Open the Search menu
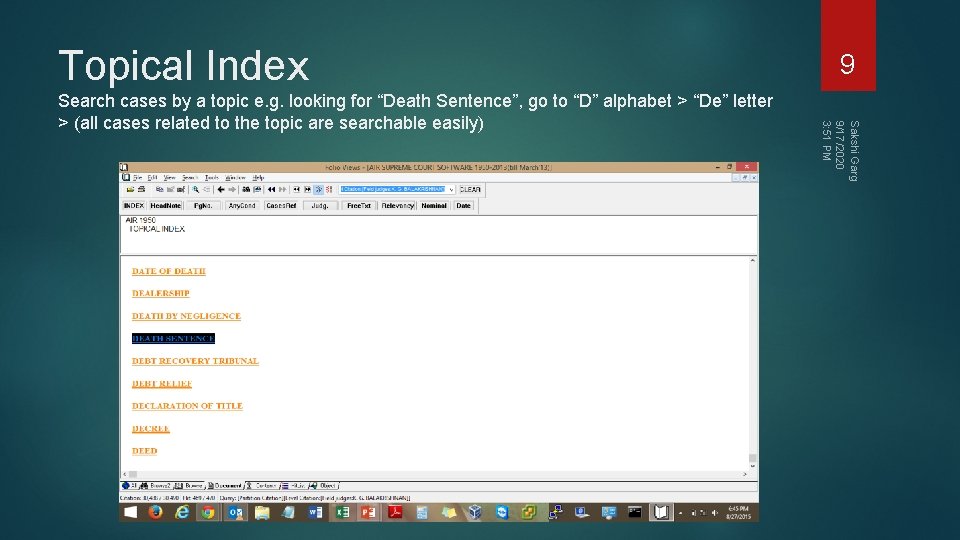960x540 pixels. (x=190, y=178)
